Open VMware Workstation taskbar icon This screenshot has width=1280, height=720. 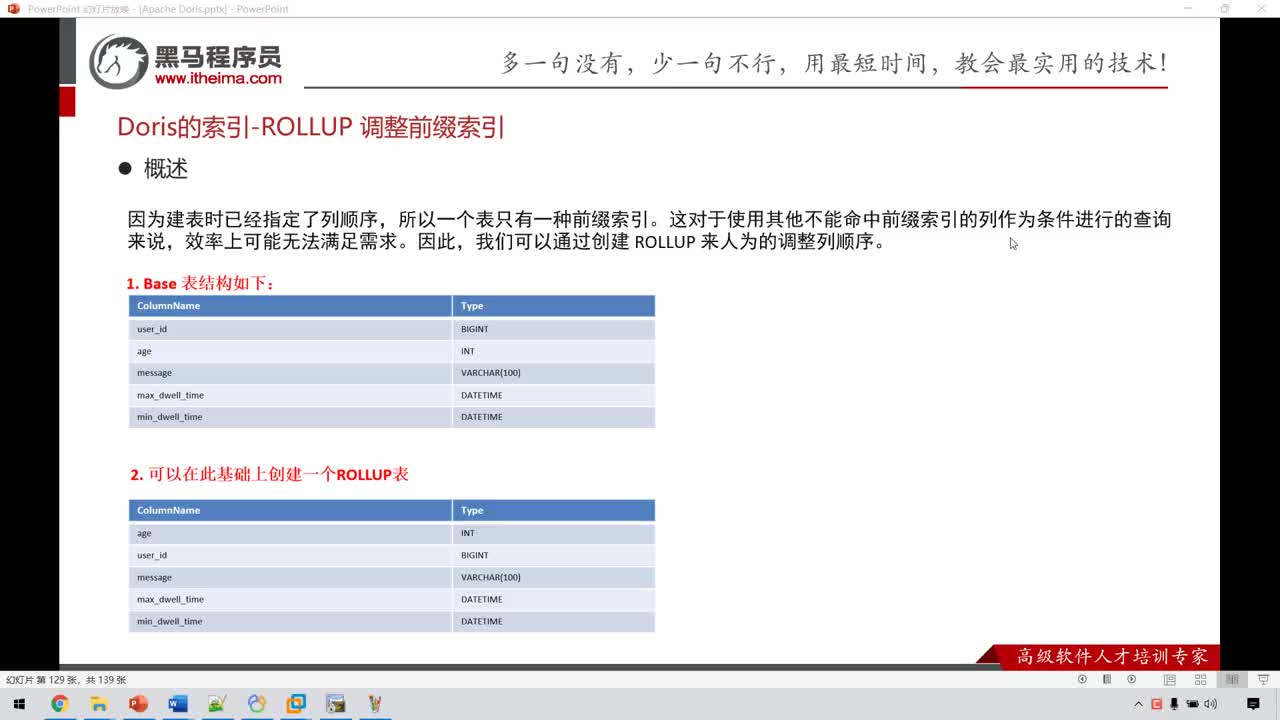tap(296, 704)
